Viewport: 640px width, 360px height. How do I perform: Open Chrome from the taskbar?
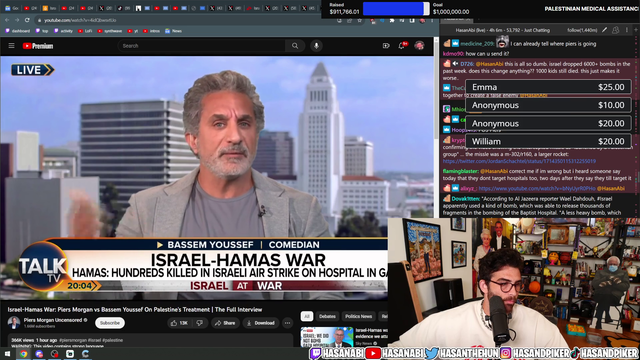[x=23, y=353]
